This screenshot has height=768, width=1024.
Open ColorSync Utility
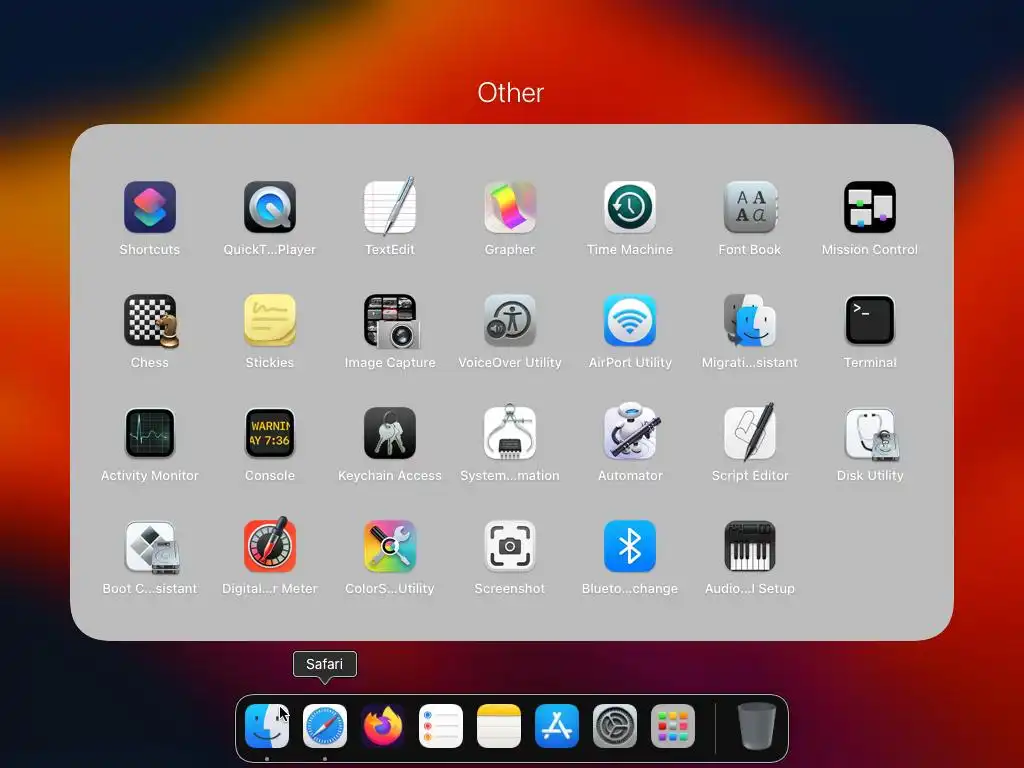point(390,546)
